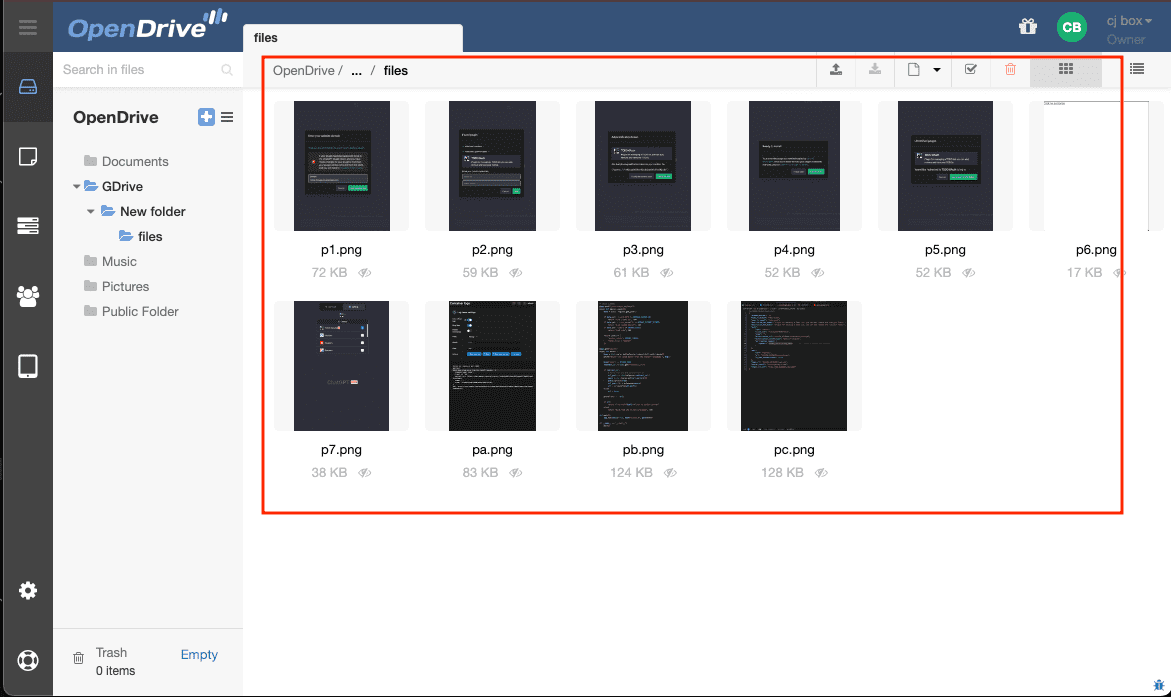This screenshot has width=1171, height=697.
Task: Click the files breadcrumb
Action: point(396,70)
